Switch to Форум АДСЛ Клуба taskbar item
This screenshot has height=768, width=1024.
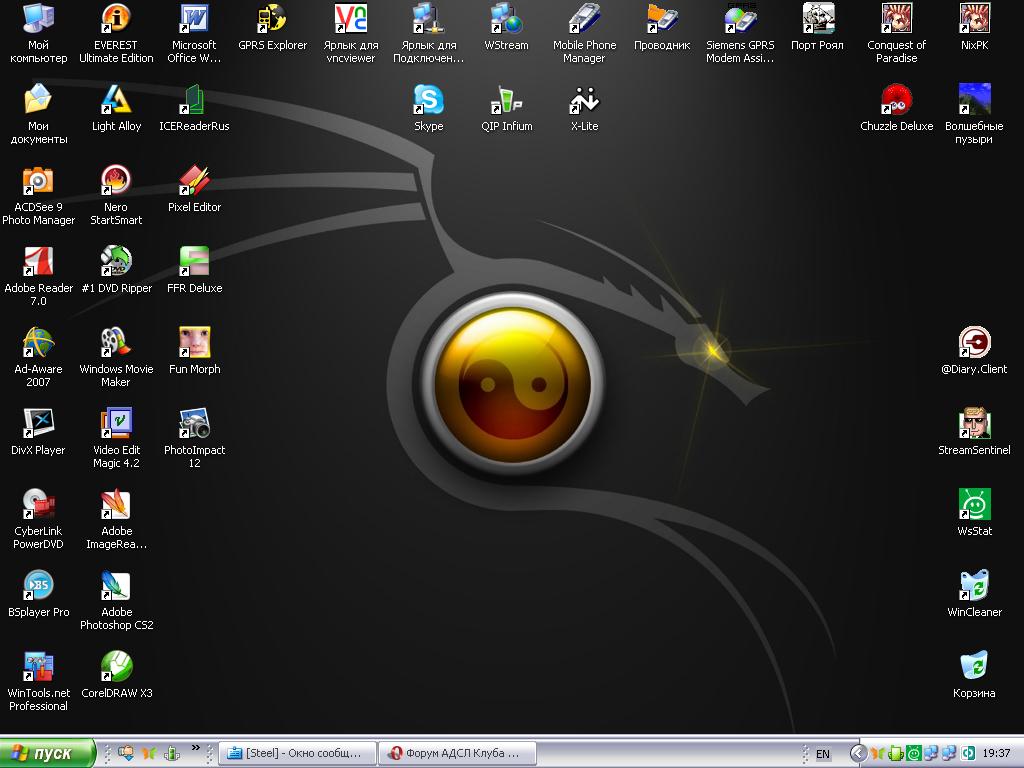(x=458, y=753)
